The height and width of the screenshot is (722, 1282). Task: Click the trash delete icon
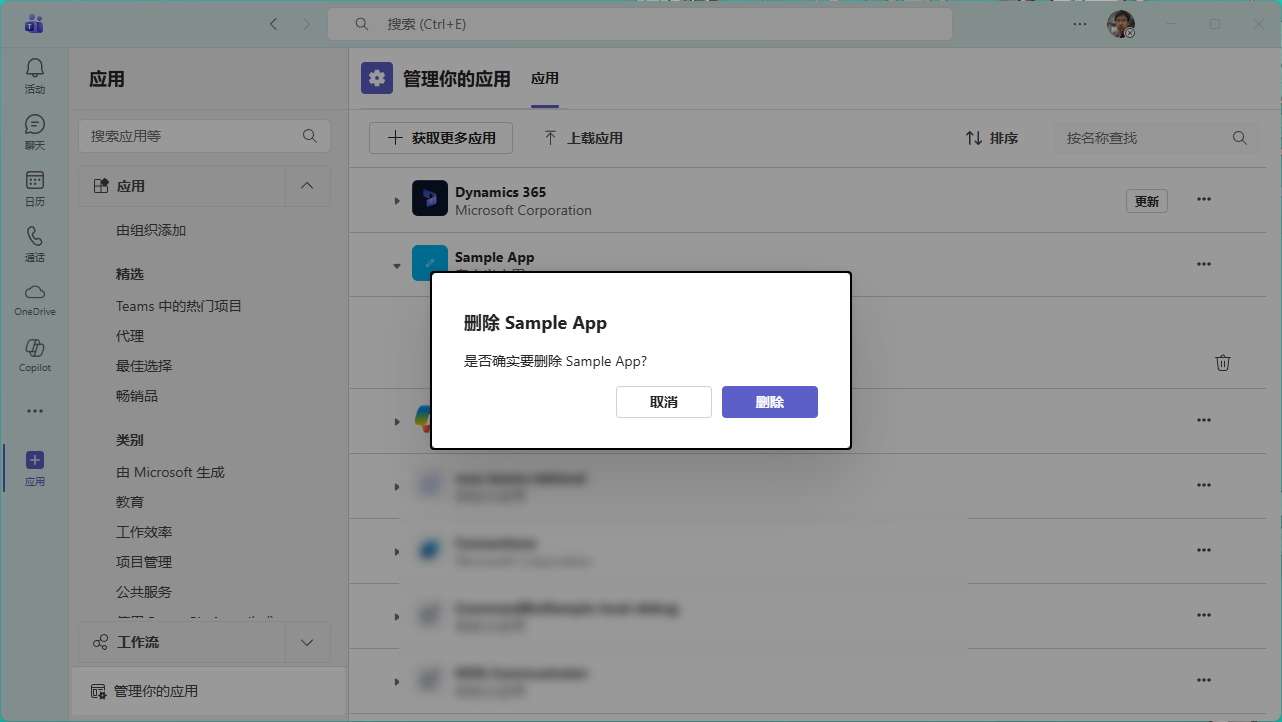1223,363
